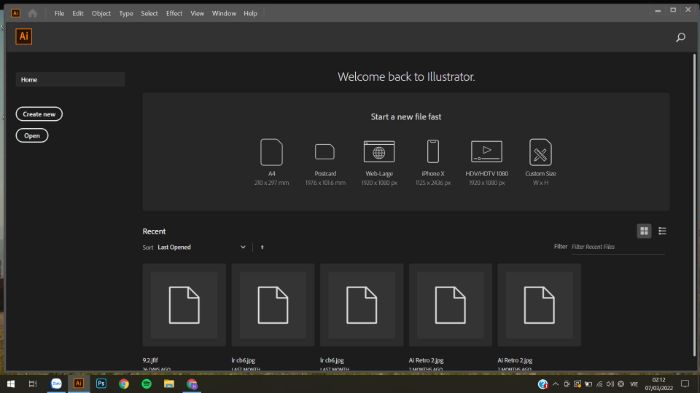Reverse sort order with arrow icon
Screen dimensions: 700x393
(262, 247)
